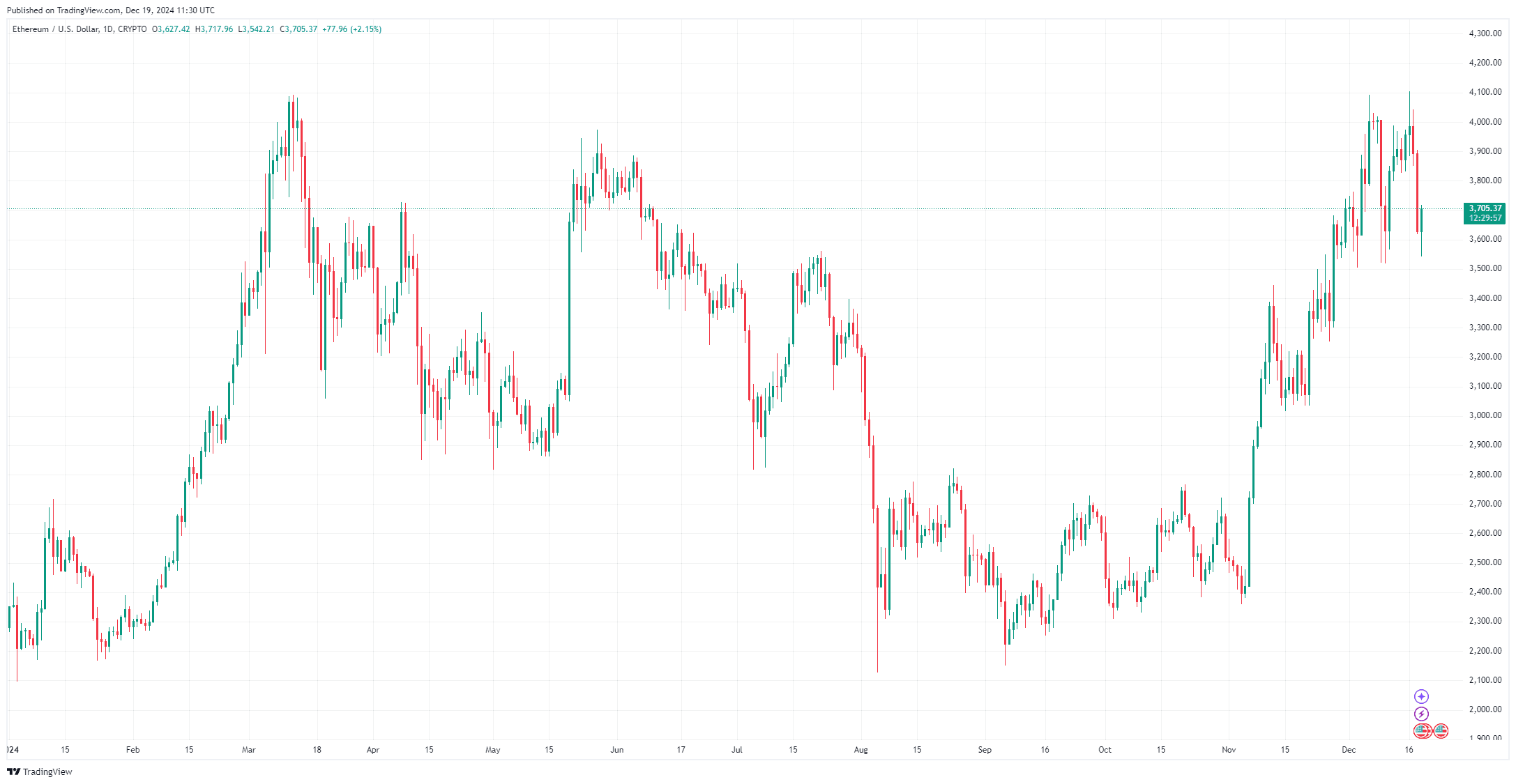Click the 2,700.00 price axis label
Screen dimensions: 1516x784
[1485, 504]
